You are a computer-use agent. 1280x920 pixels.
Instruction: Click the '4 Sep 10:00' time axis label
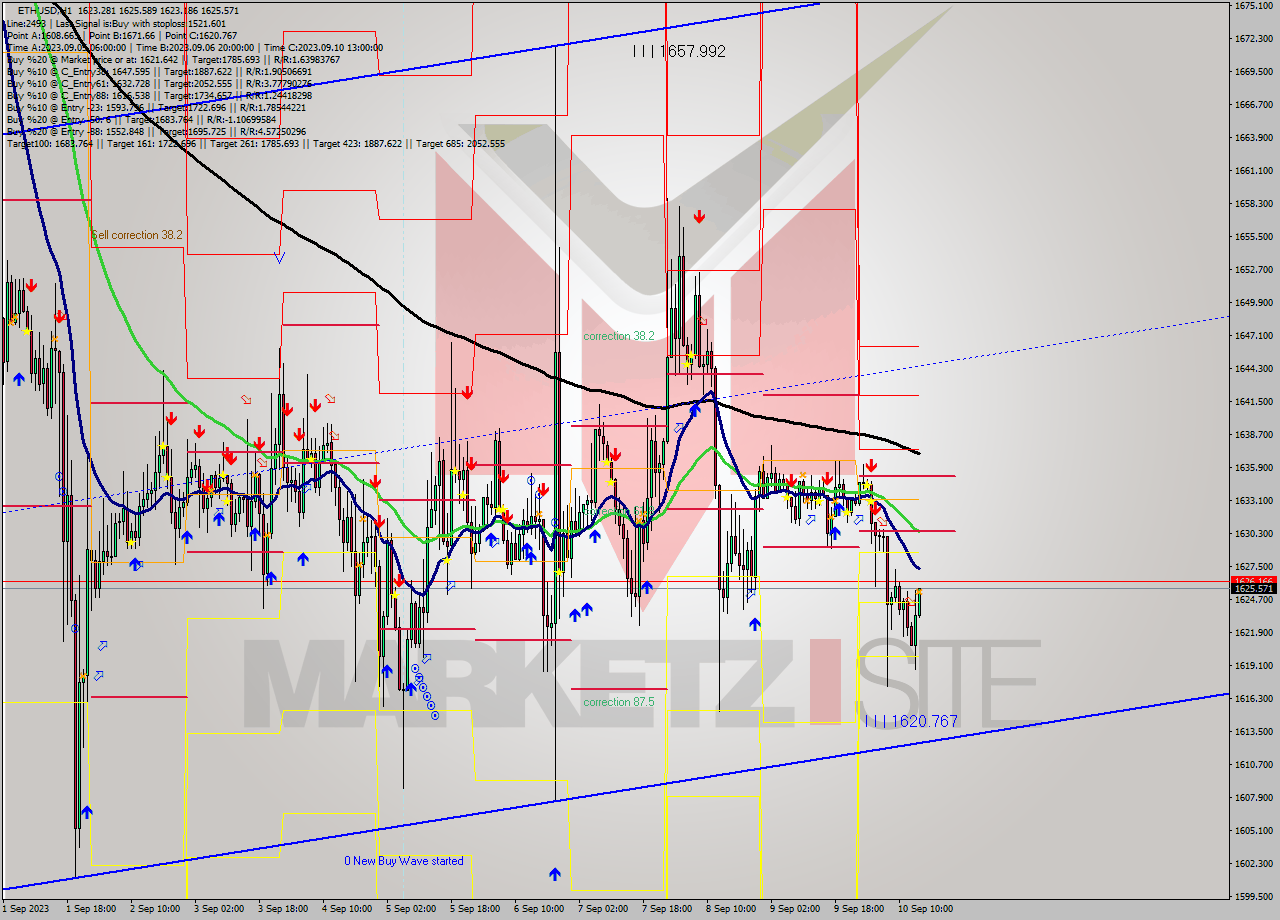click(347, 909)
